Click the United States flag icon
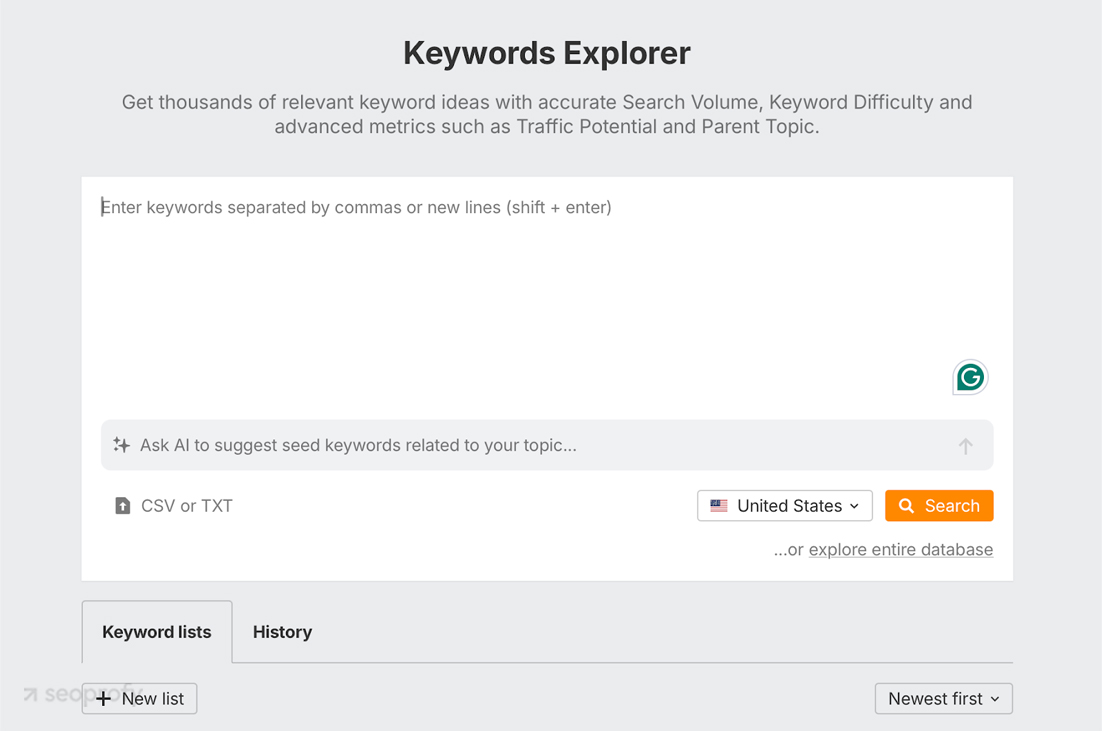 [x=719, y=506]
